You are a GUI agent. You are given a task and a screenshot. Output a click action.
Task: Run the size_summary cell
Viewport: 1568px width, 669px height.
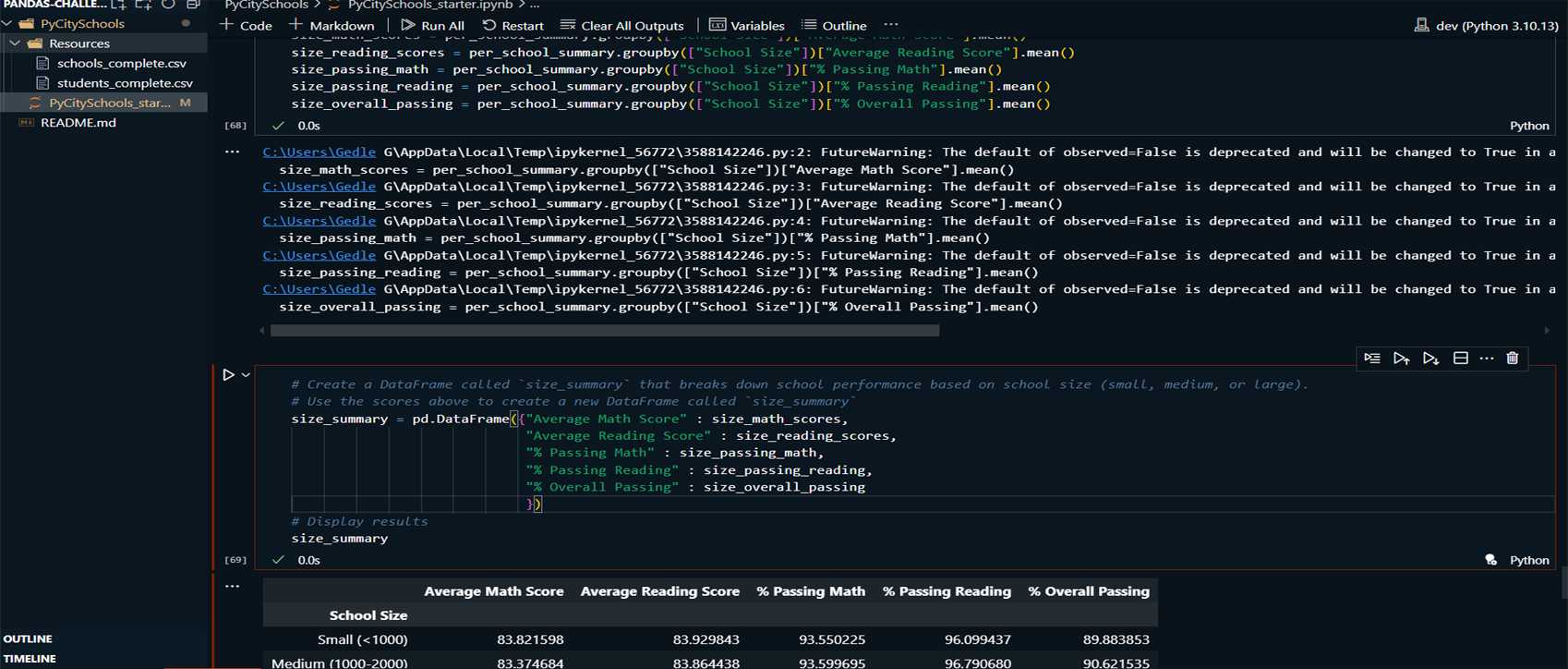(228, 375)
